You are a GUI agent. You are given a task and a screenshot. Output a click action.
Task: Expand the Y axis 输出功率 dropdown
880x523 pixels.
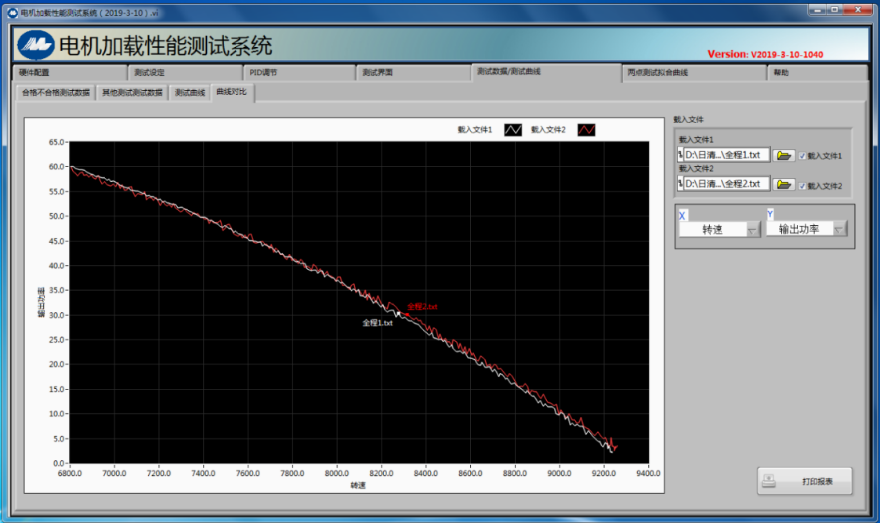point(839,230)
